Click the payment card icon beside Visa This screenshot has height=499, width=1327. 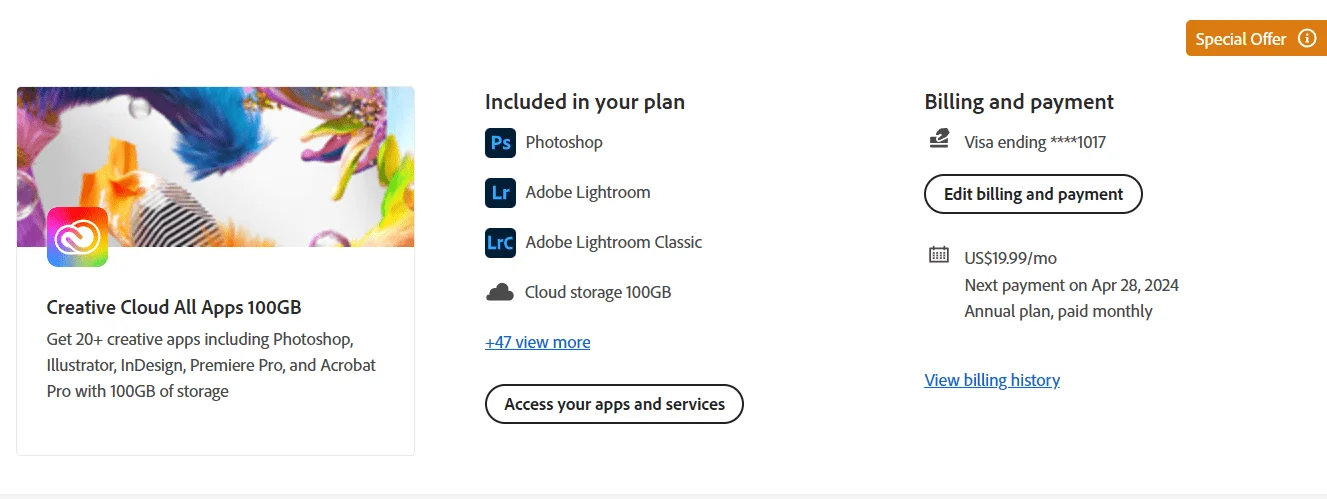(x=938, y=141)
